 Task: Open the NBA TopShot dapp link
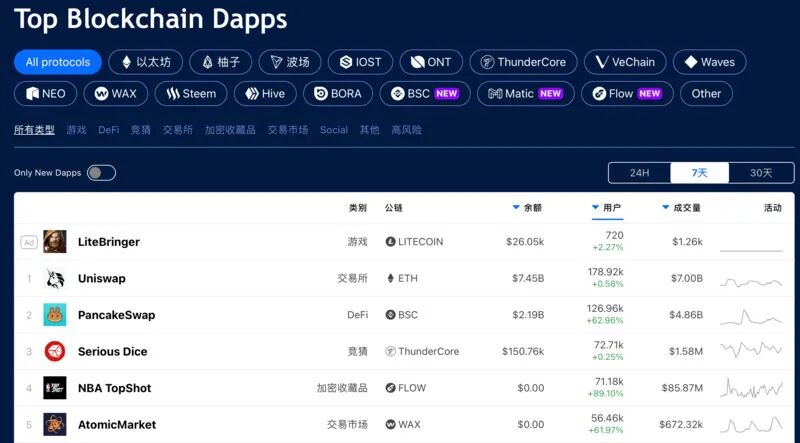[114, 388]
